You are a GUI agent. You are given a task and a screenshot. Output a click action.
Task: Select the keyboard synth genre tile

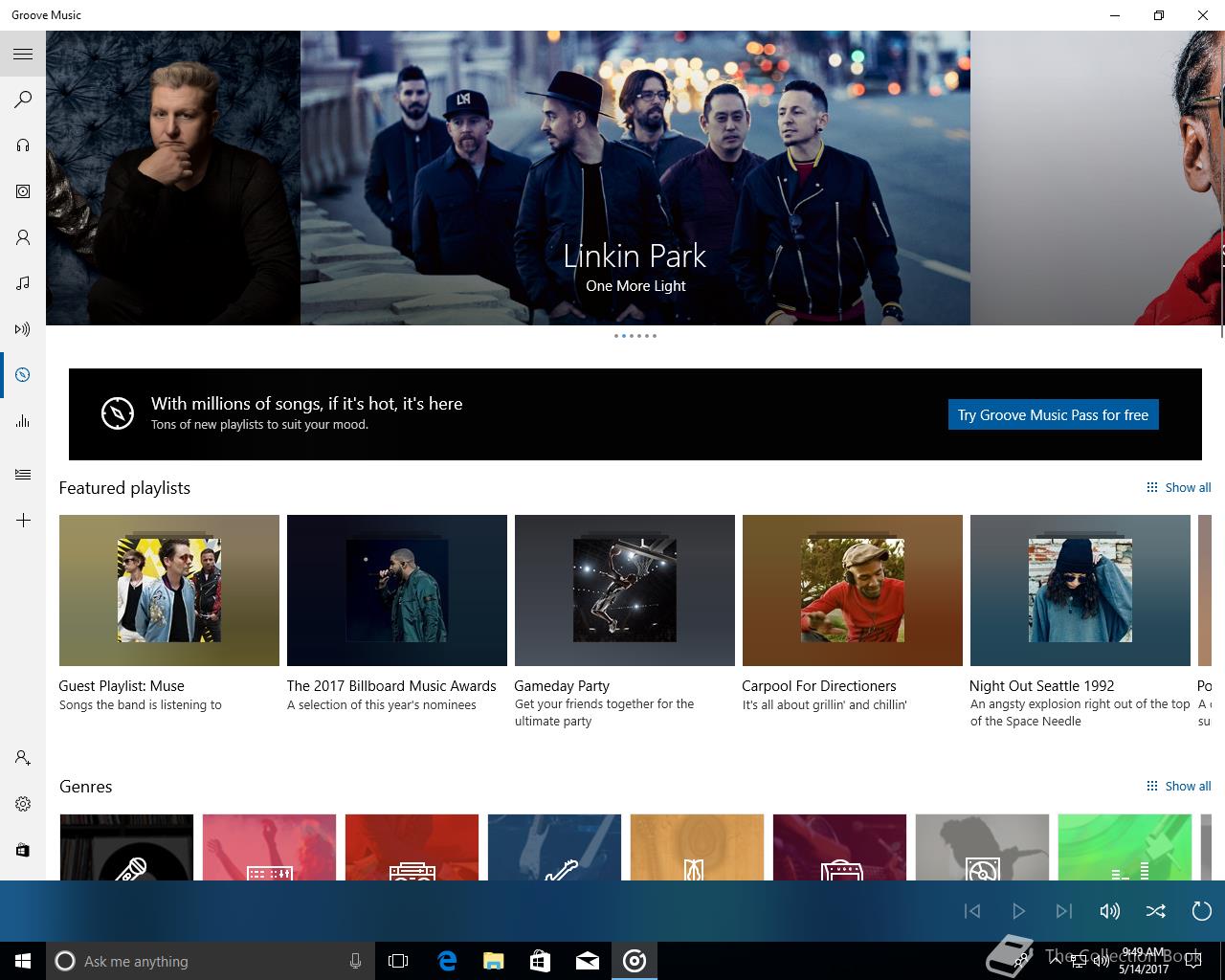click(269, 847)
